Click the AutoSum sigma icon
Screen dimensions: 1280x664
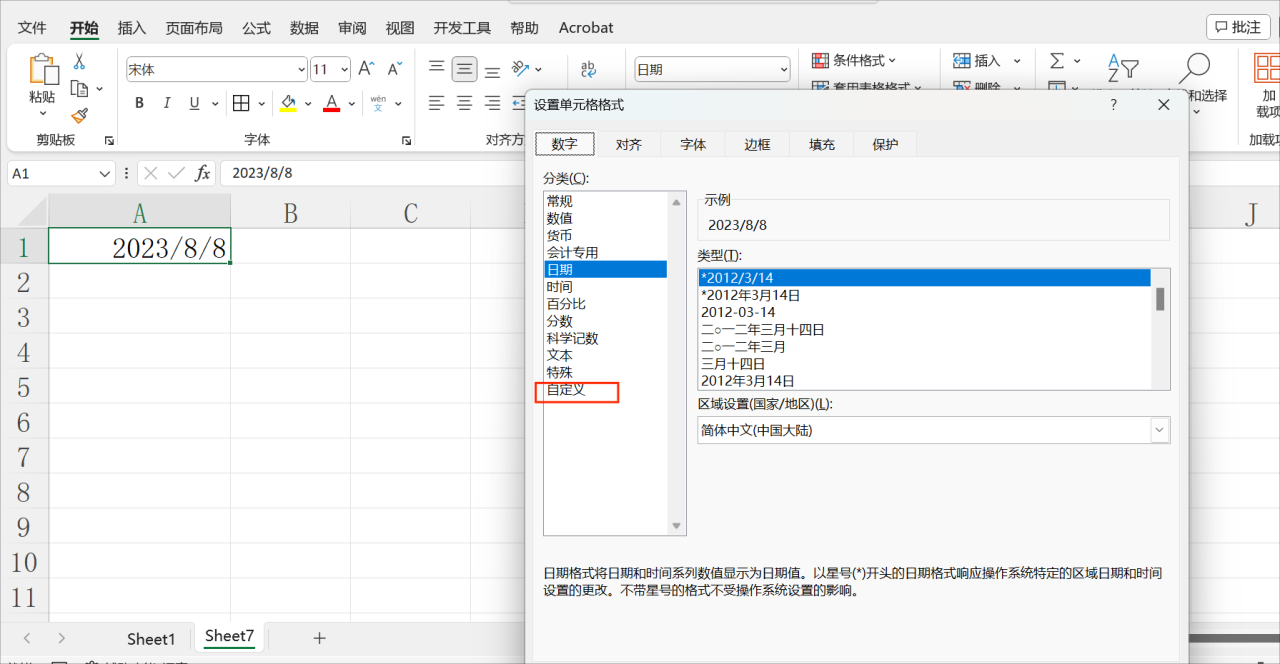coord(1057,61)
